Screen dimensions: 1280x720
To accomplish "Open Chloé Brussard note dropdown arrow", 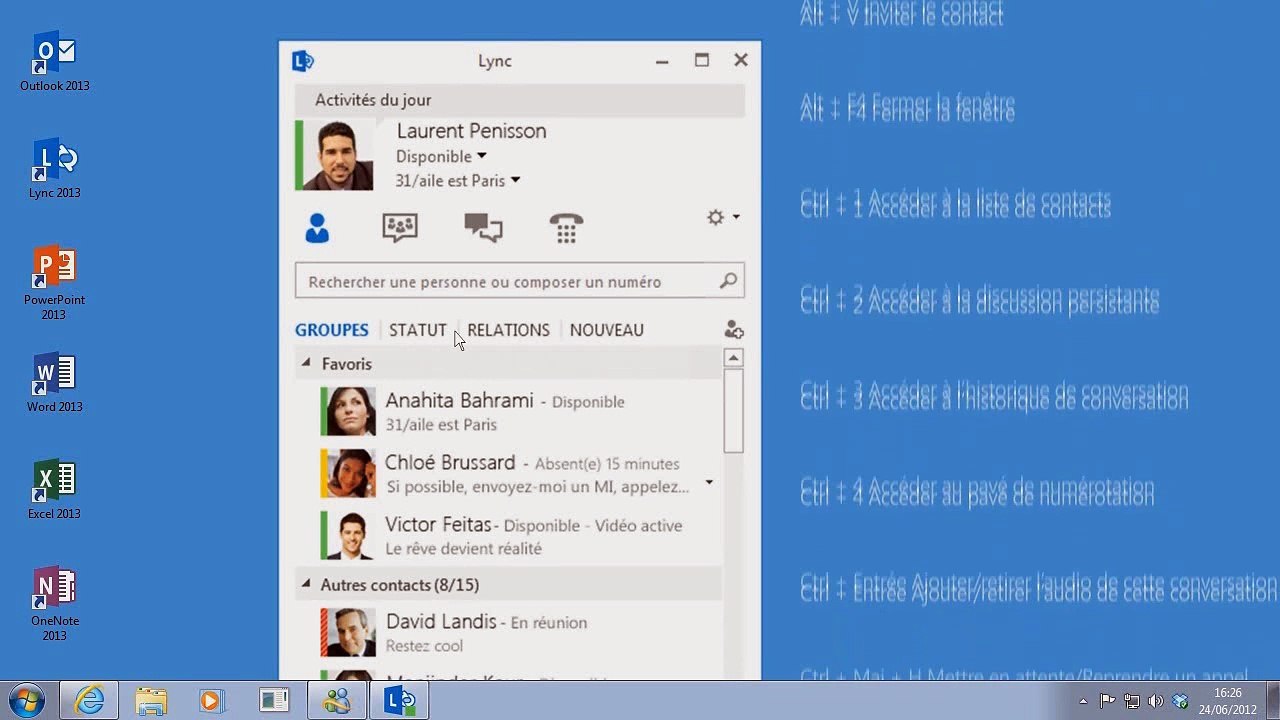I will click(709, 482).
